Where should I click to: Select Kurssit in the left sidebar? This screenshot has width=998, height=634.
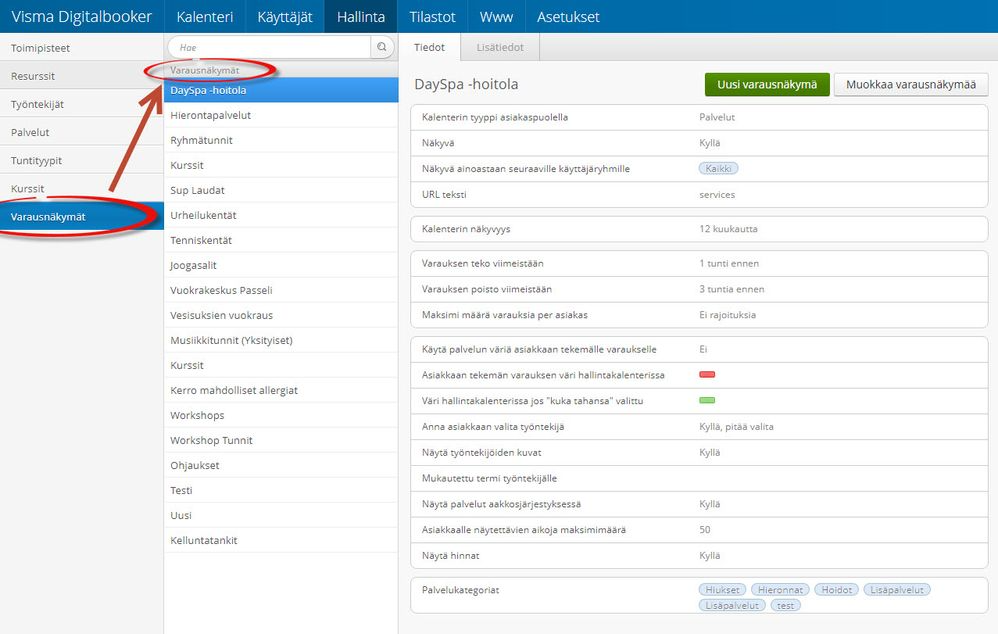[81, 188]
